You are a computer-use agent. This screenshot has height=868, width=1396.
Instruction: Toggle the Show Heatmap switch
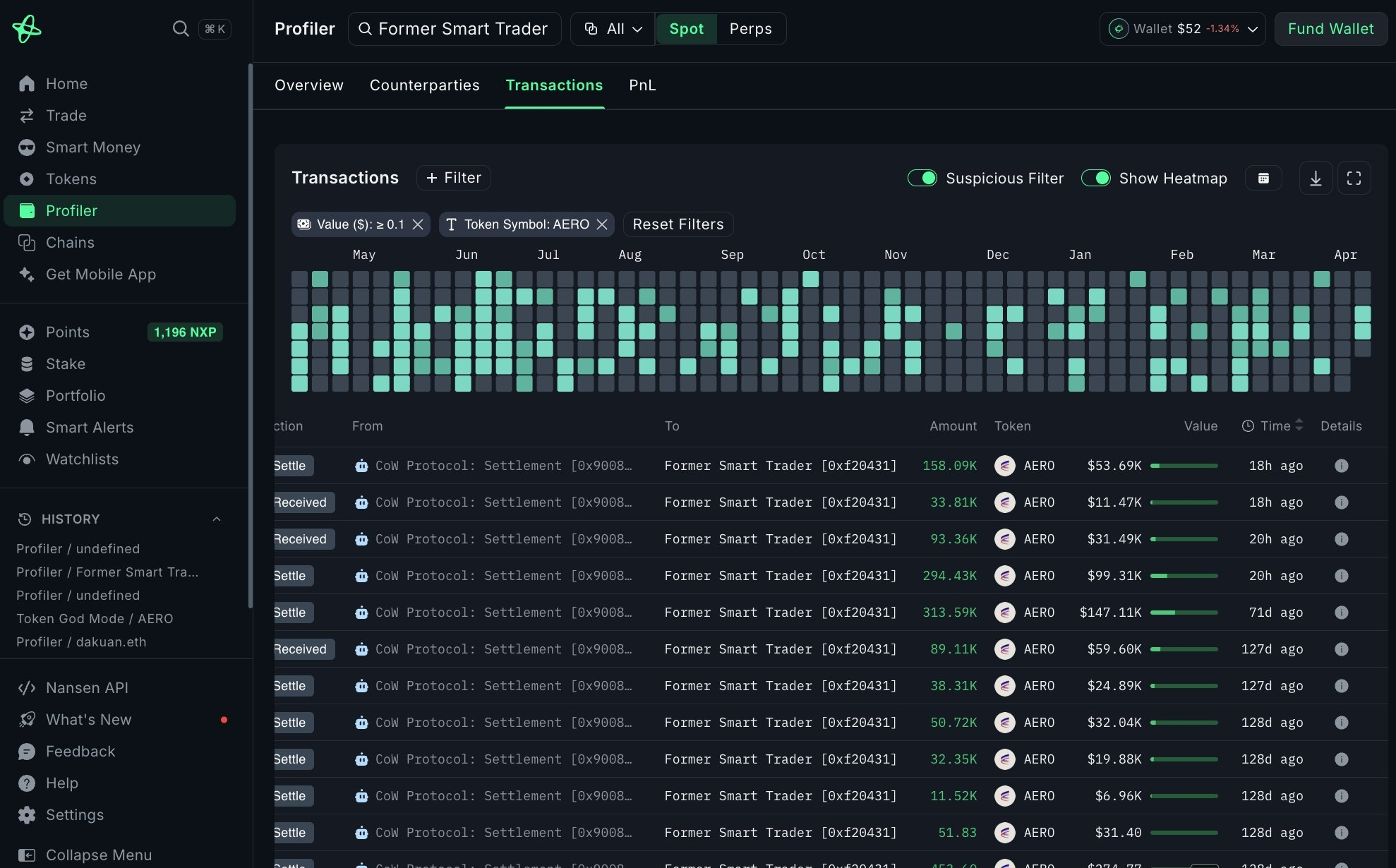coord(1095,178)
